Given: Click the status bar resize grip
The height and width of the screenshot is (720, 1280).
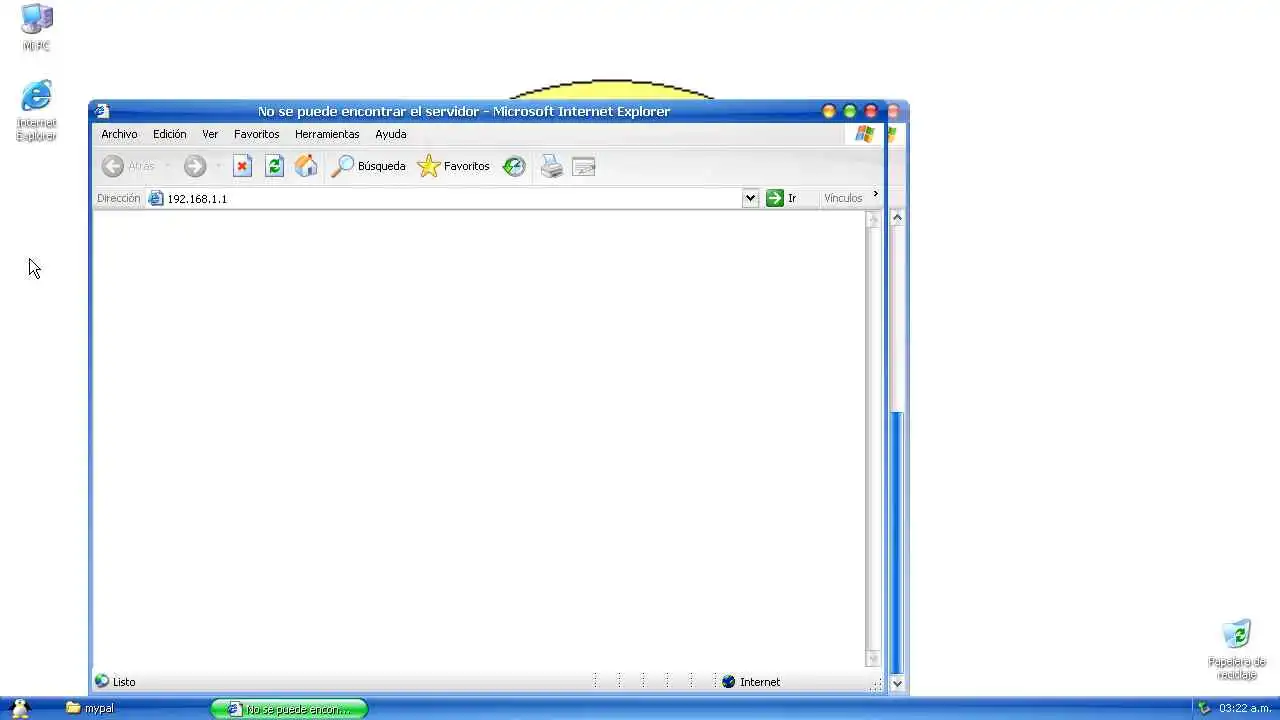Looking at the screenshot, I should (x=877, y=684).
